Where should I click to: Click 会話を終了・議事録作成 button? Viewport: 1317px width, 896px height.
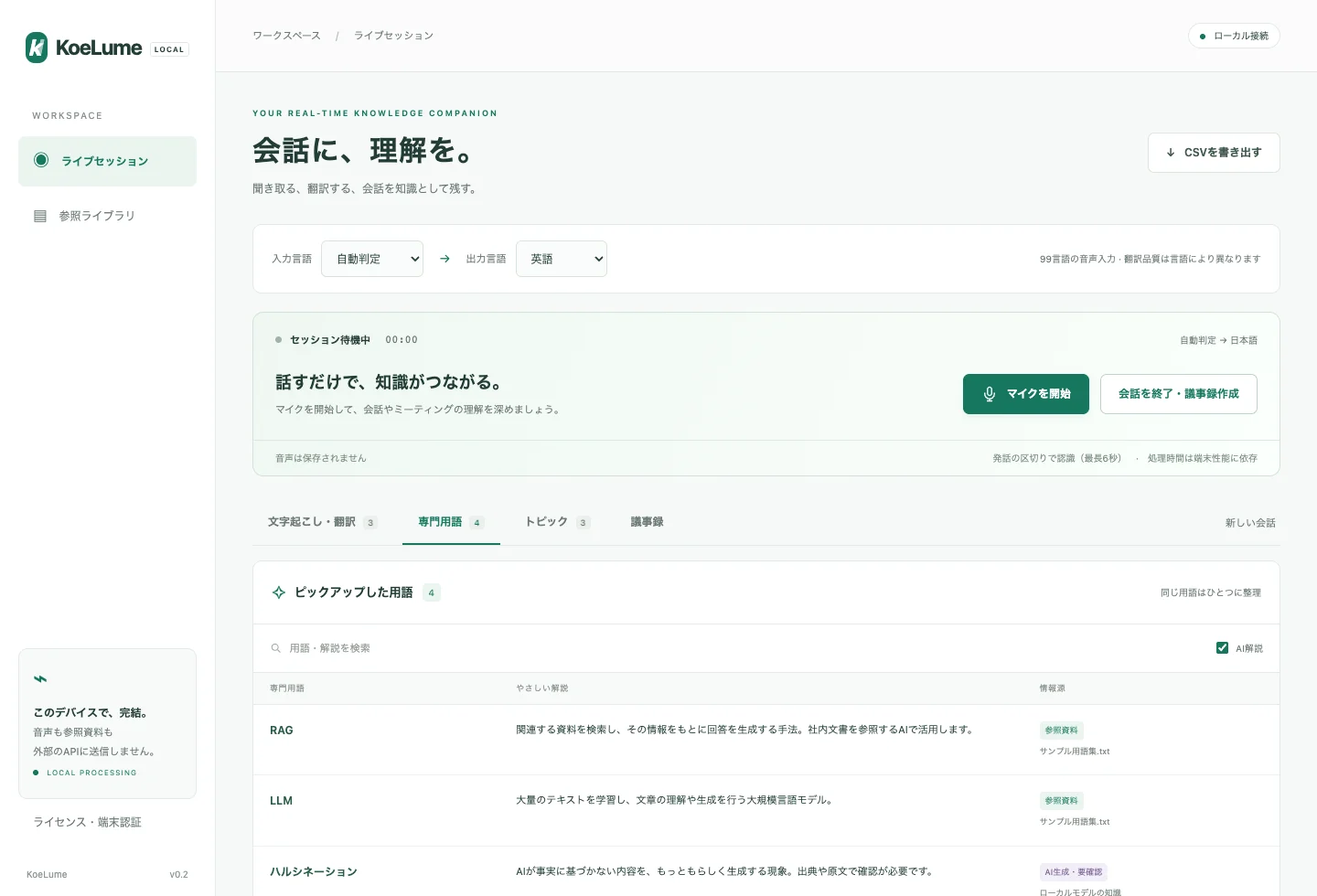pyautogui.click(x=1179, y=394)
